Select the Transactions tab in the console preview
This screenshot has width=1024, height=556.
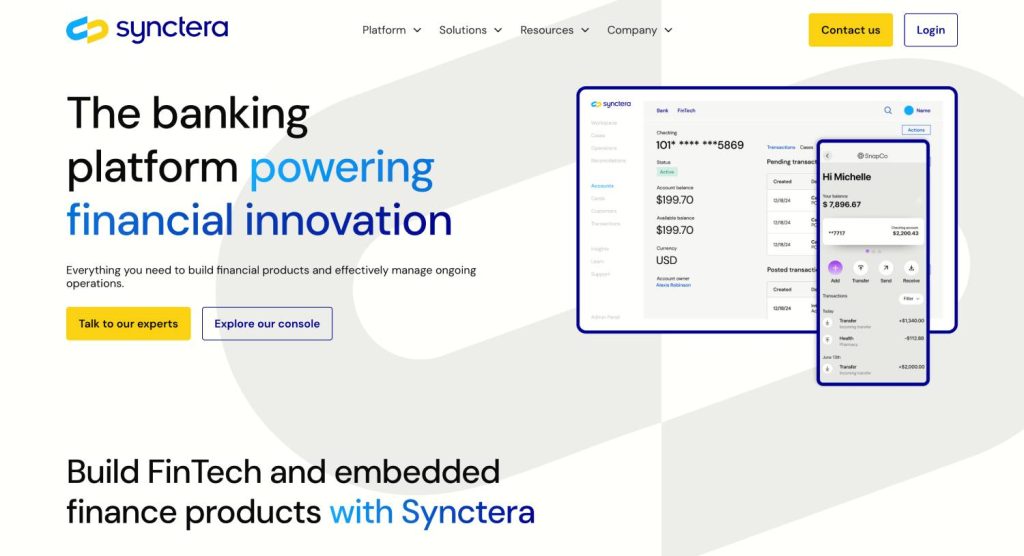pyautogui.click(x=781, y=148)
